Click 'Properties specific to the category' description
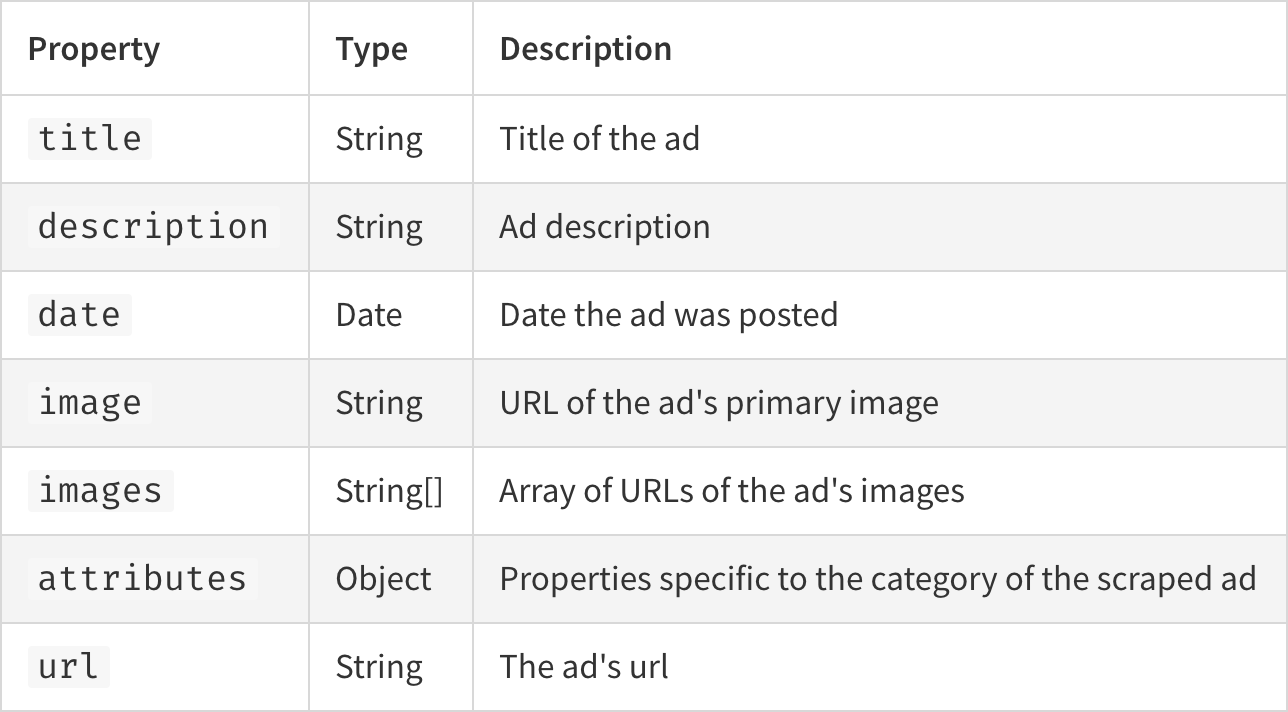Viewport: 1288px width, 712px height. (878, 579)
